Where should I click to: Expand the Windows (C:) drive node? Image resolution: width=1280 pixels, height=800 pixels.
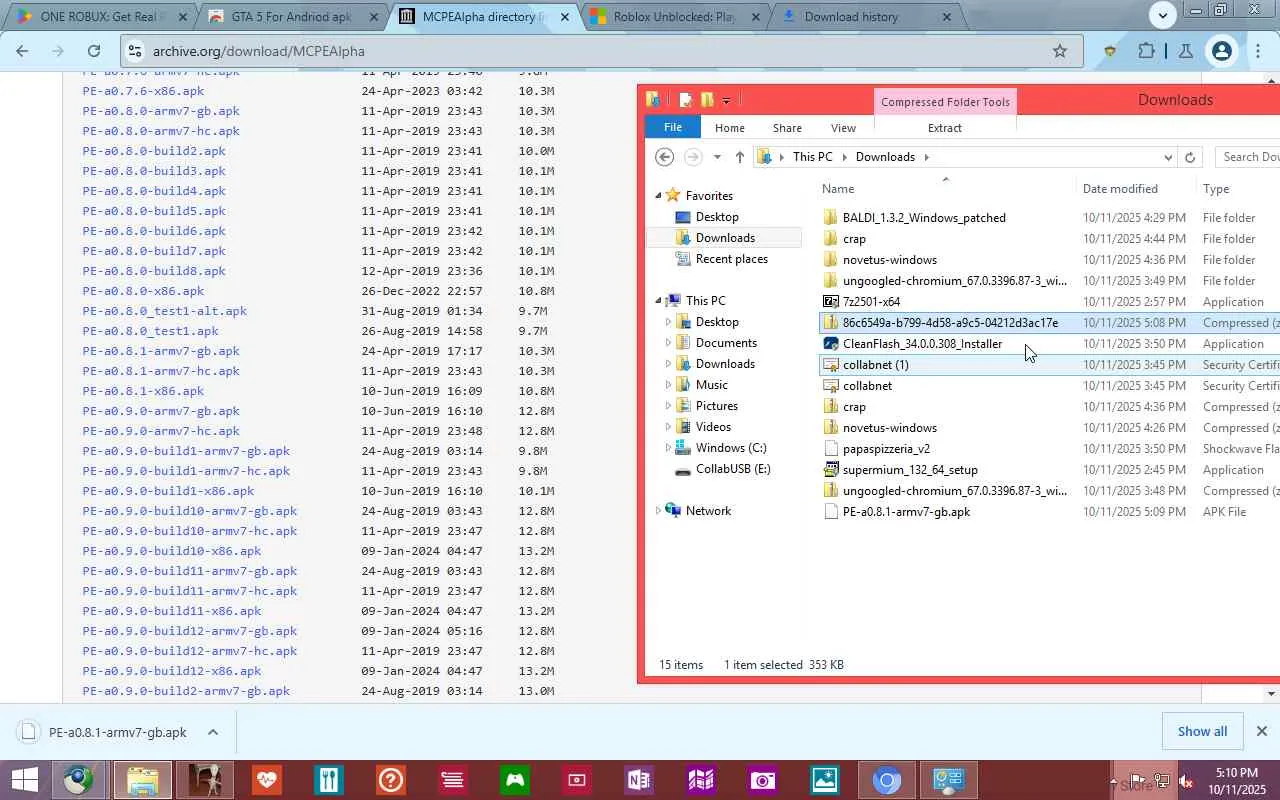668,448
